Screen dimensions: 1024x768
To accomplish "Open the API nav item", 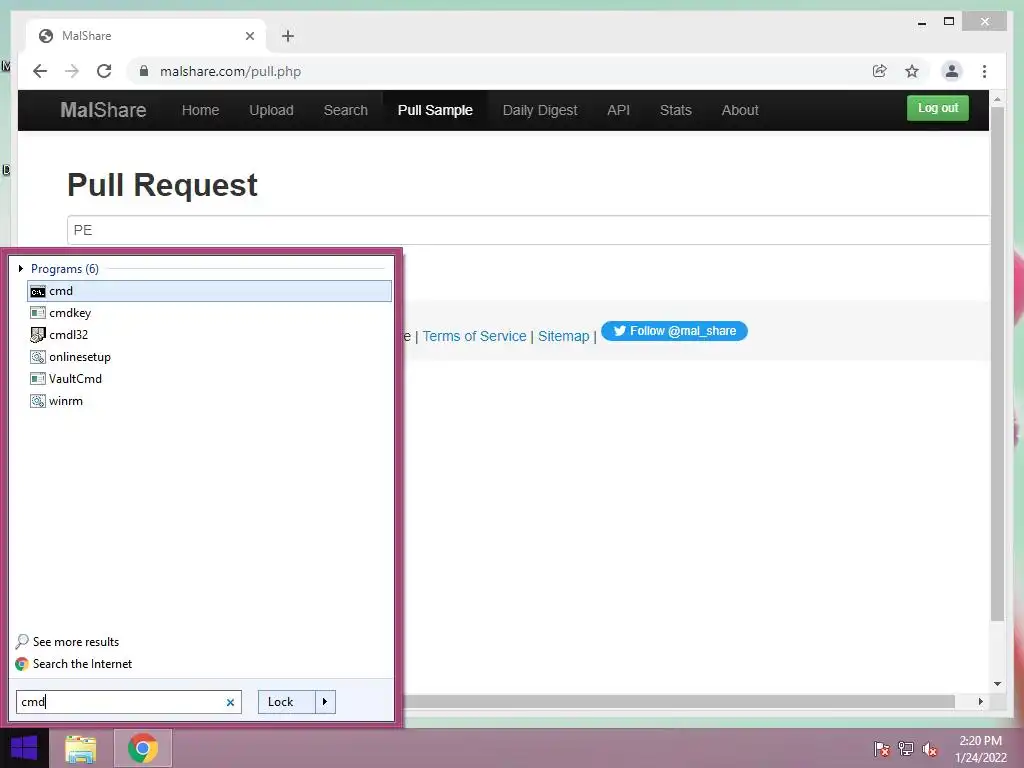I will (x=618, y=110).
